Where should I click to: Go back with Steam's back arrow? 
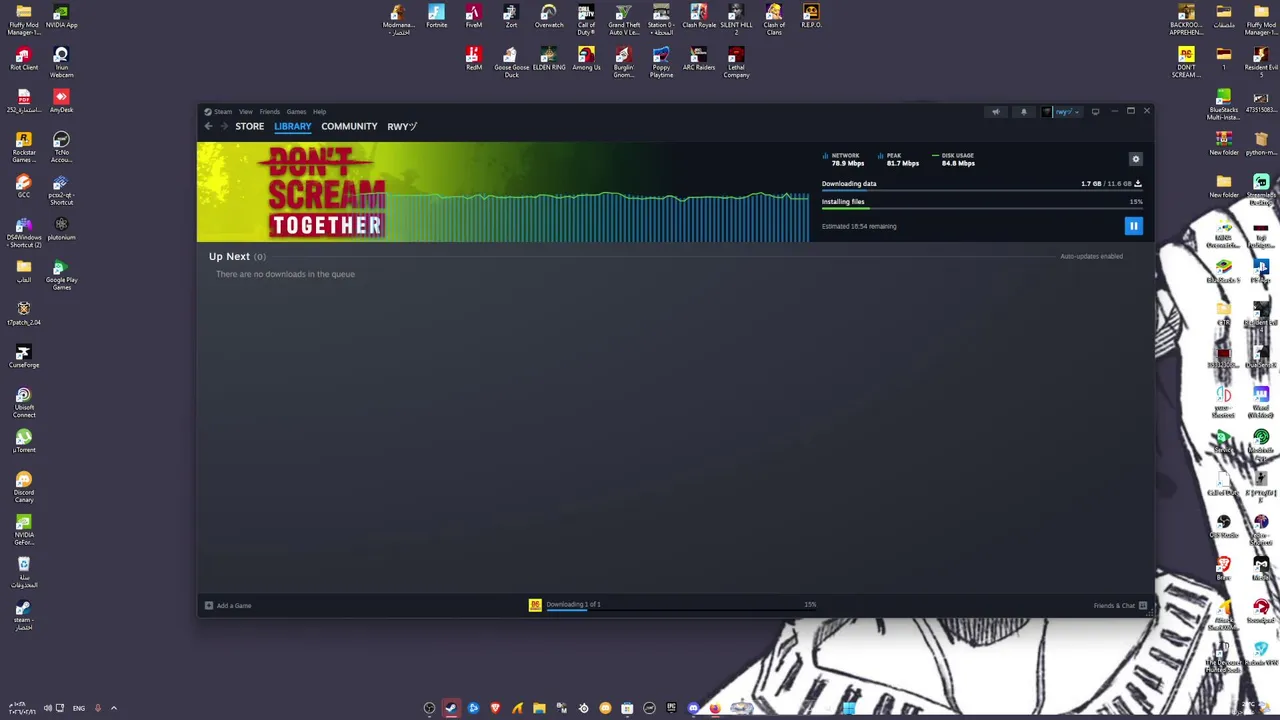coord(208,127)
